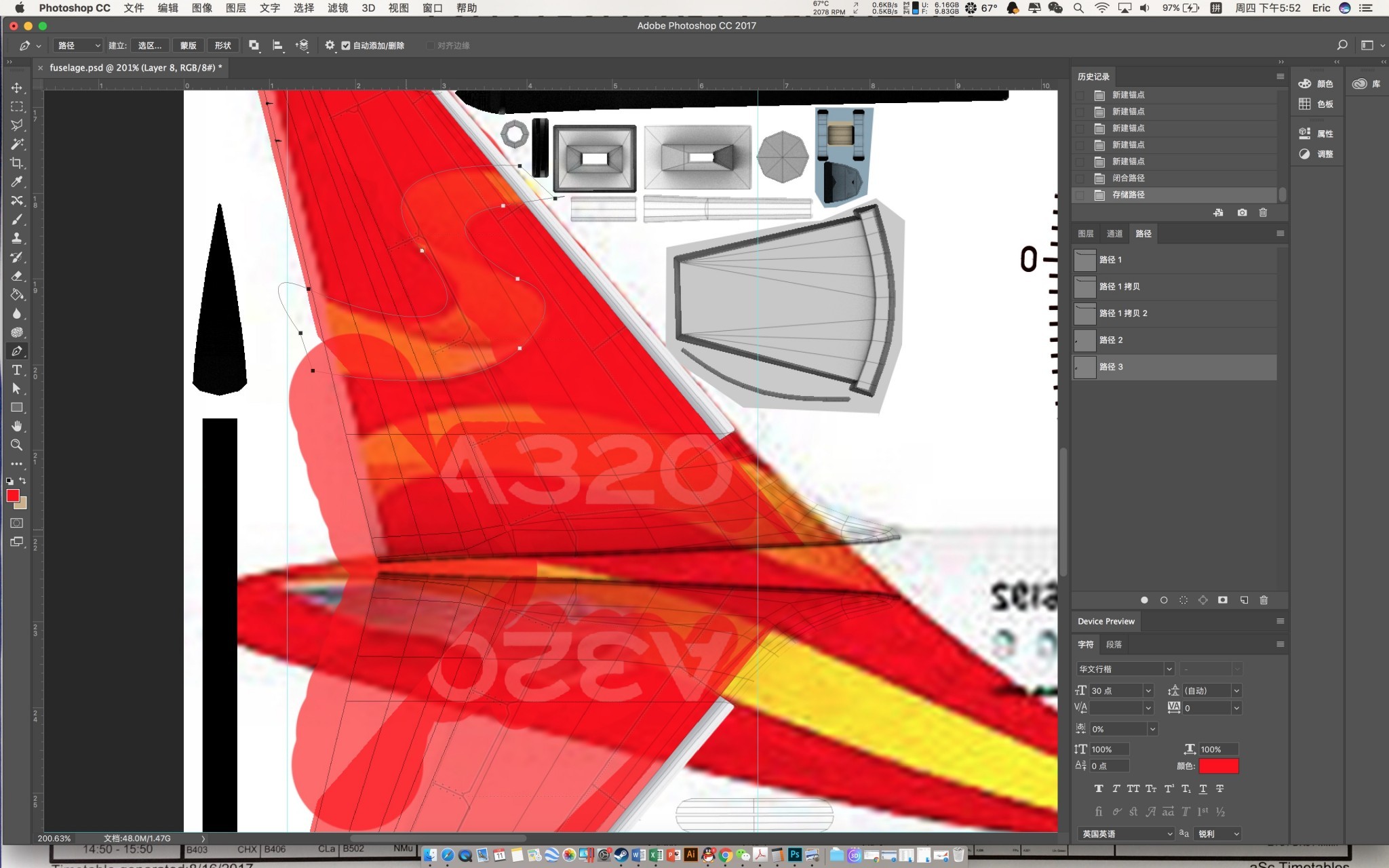Select 路径 2 in Paths panel
The image size is (1389, 868).
click(x=1175, y=340)
